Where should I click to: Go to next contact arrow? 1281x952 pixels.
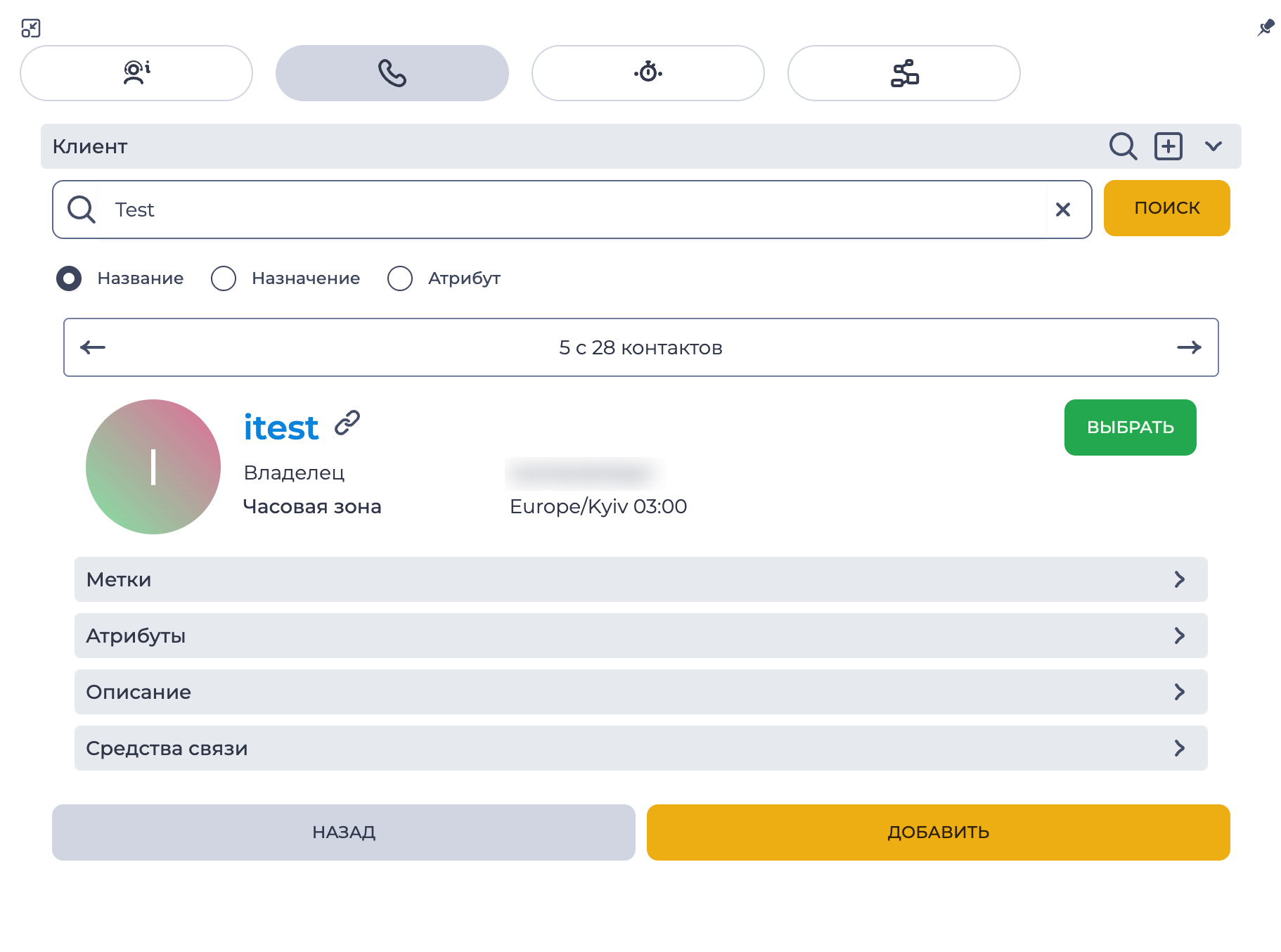pyautogui.click(x=1190, y=347)
